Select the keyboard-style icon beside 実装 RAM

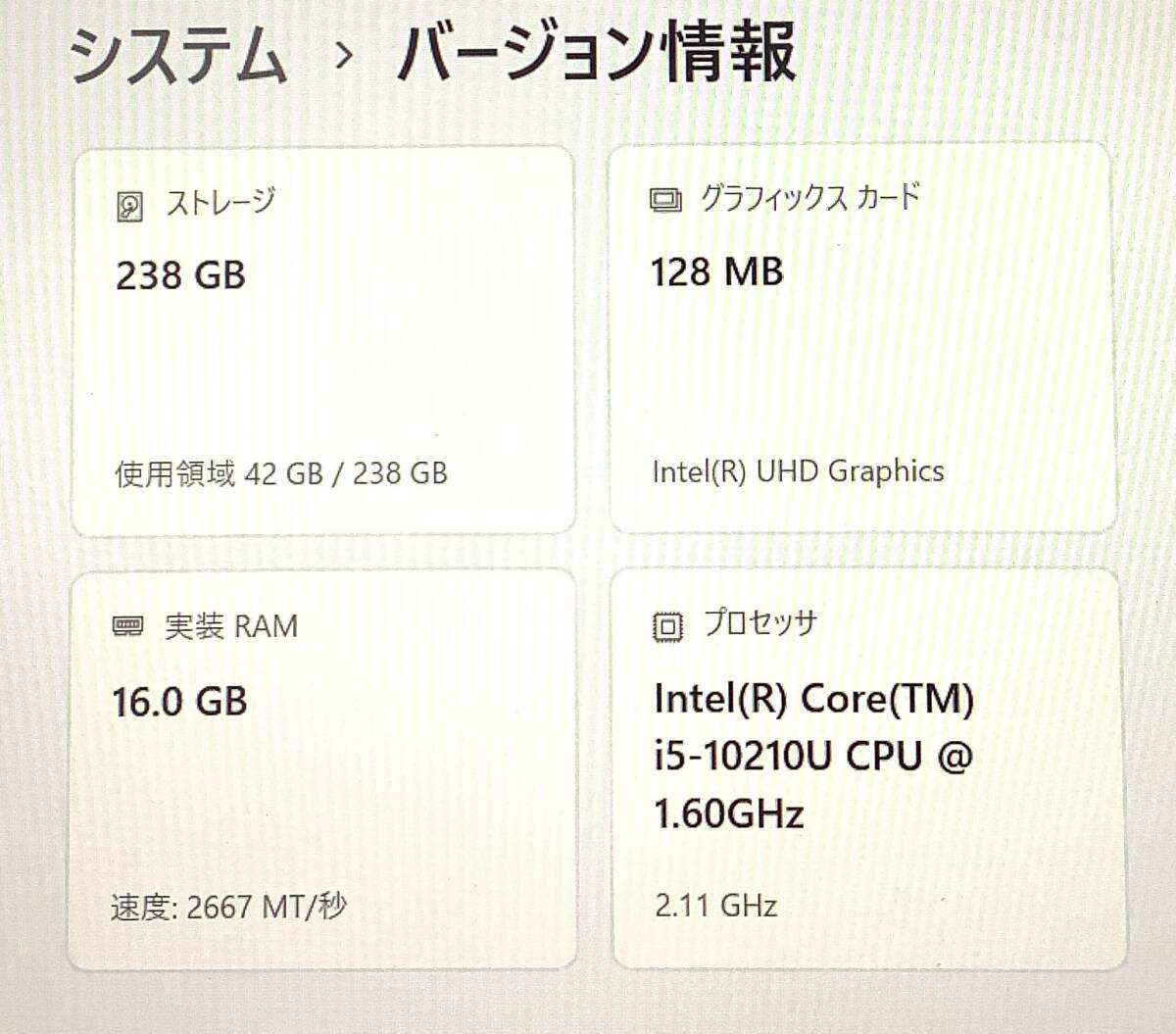pyautogui.click(x=125, y=625)
